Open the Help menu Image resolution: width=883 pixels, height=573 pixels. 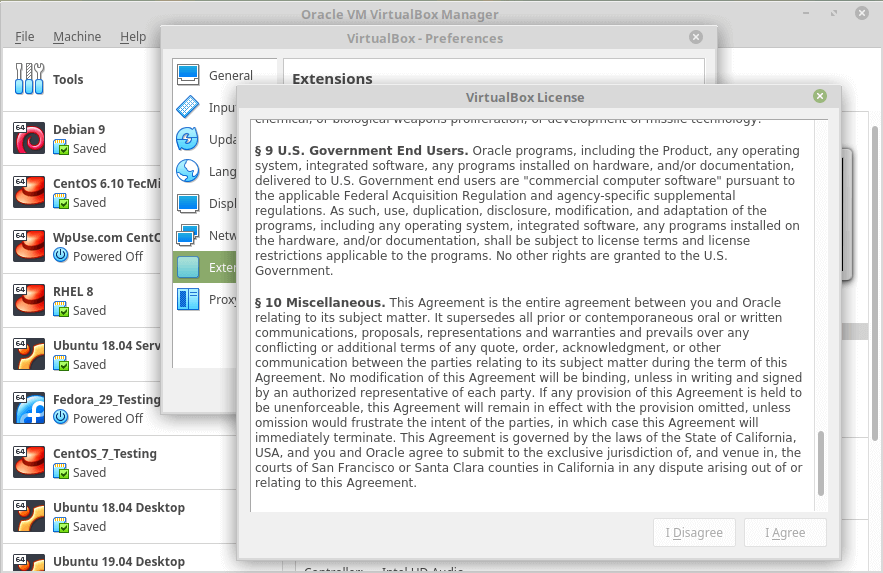click(x=133, y=37)
